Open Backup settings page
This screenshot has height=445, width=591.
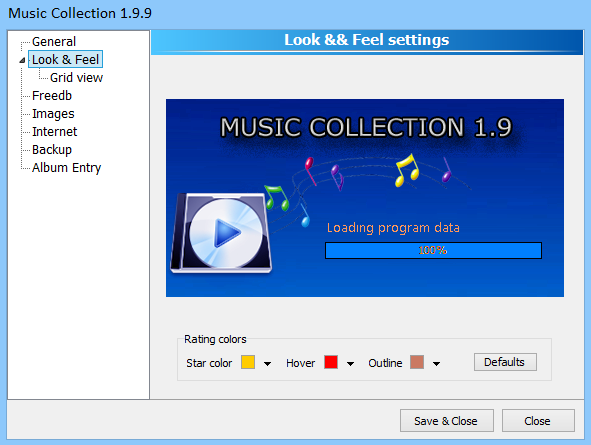tap(52, 150)
